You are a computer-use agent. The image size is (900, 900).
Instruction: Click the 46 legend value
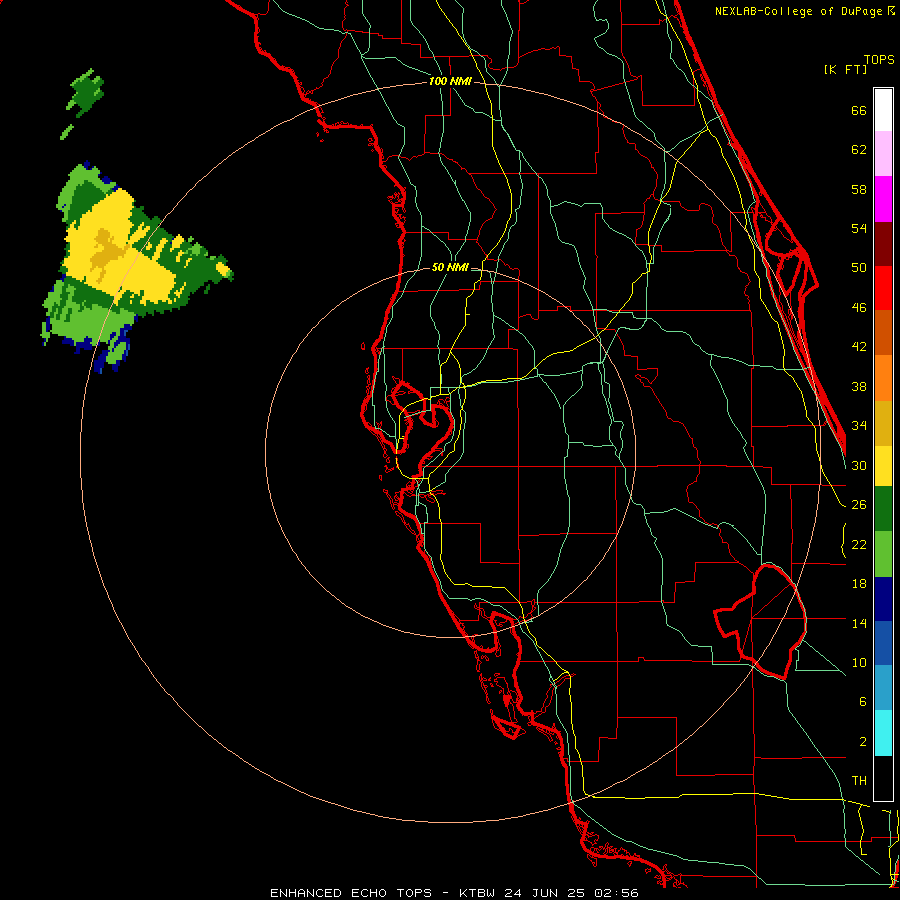[x=859, y=308]
